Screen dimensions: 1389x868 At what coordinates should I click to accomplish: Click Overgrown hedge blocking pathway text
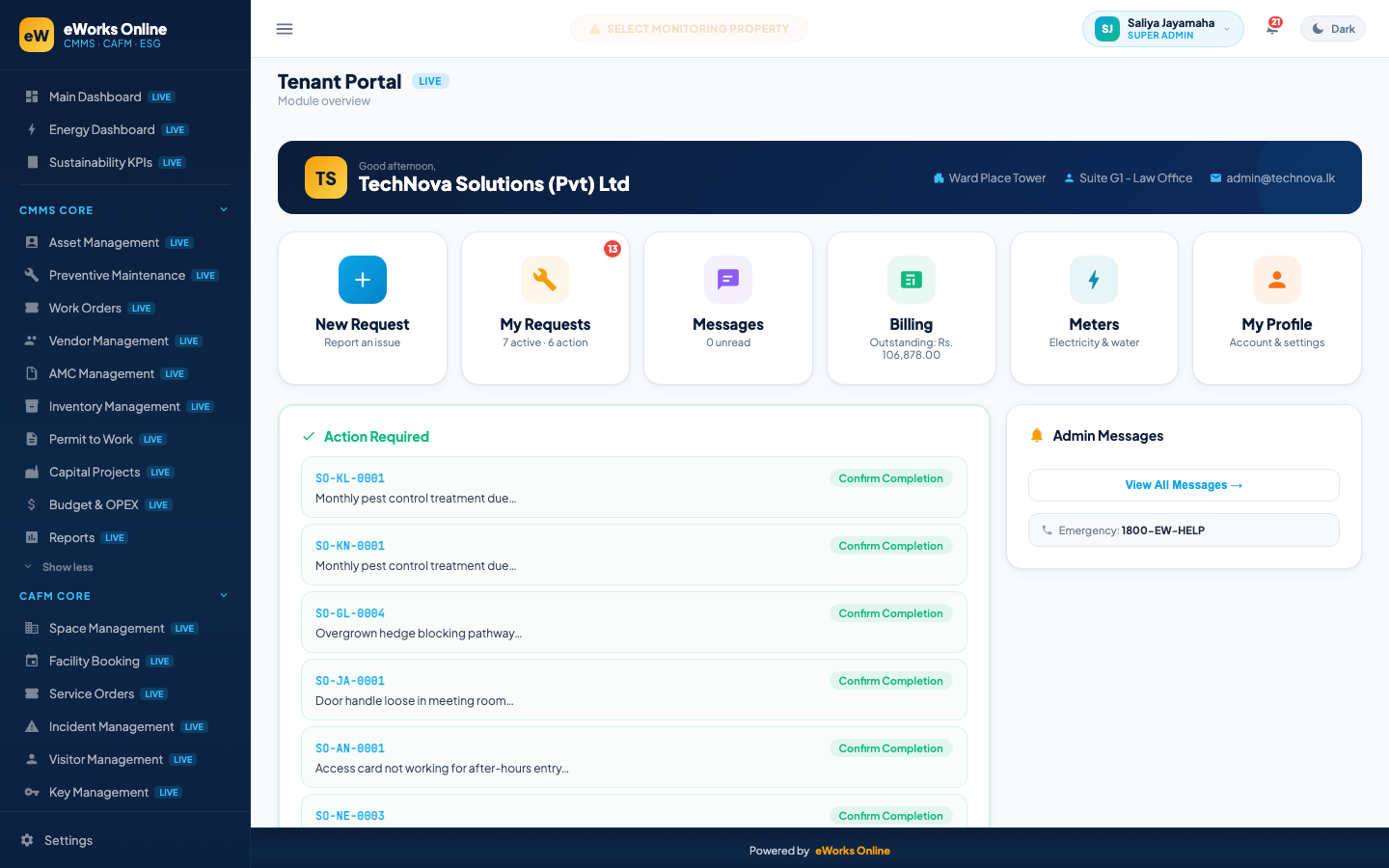pos(419,634)
